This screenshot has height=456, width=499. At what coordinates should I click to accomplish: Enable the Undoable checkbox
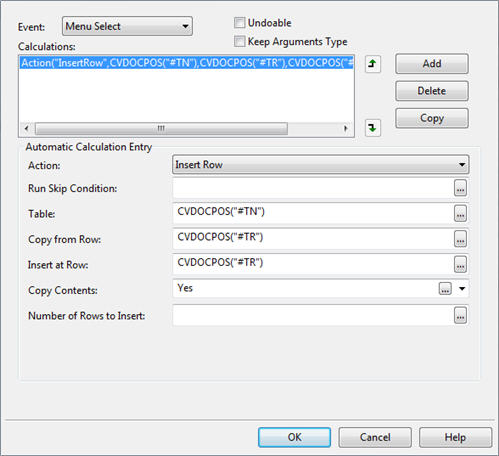click(239, 23)
